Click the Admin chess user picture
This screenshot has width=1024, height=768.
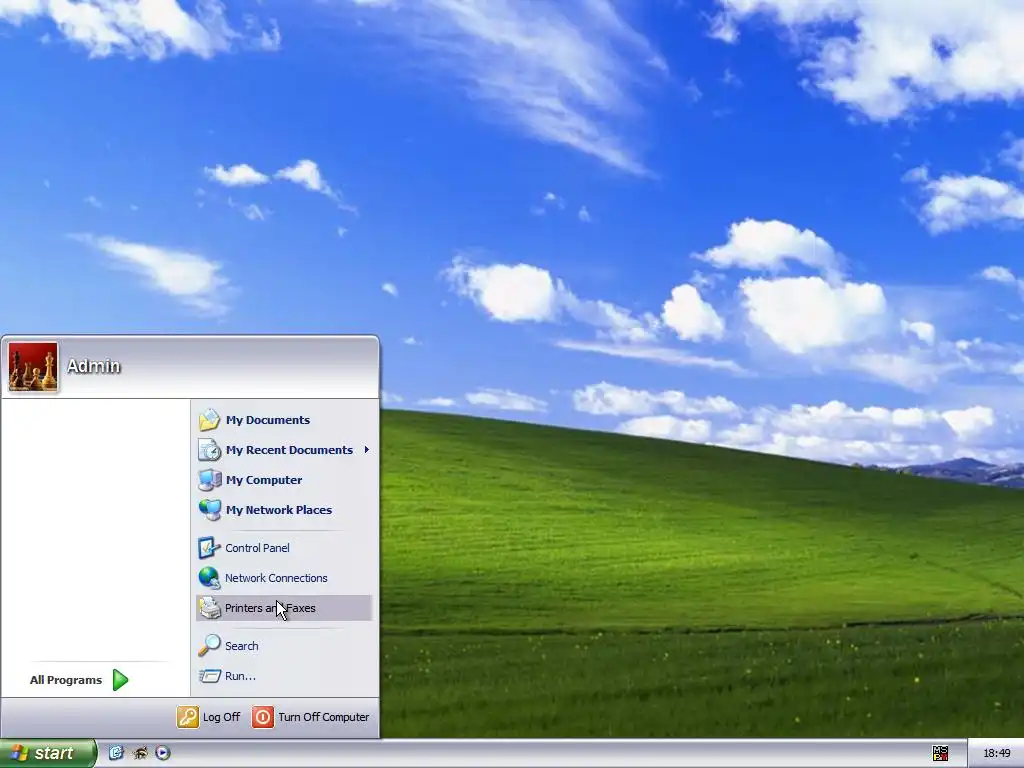pos(33,366)
